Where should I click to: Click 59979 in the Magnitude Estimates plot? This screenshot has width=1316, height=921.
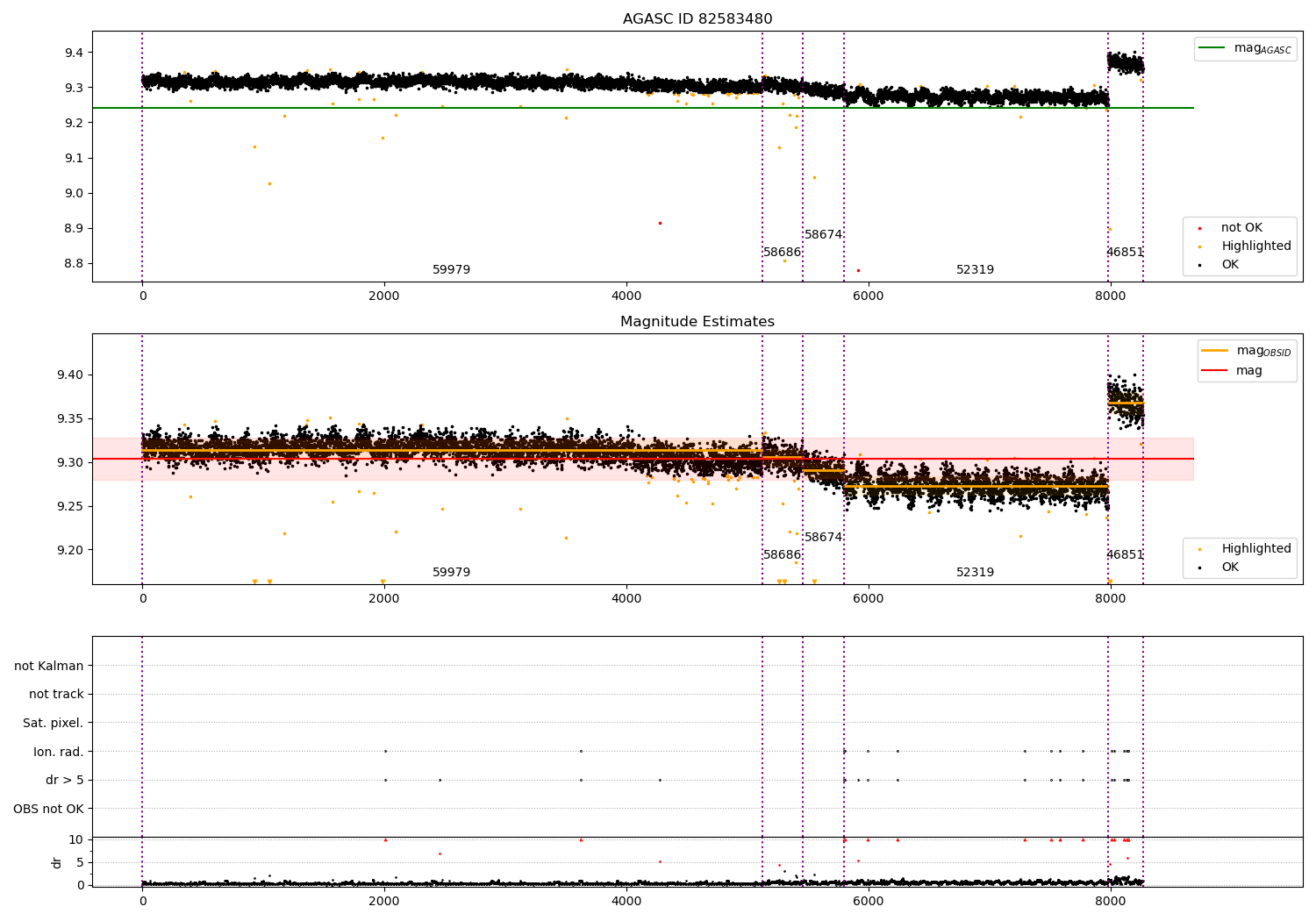pyautogui.click(x=452, y=573)
